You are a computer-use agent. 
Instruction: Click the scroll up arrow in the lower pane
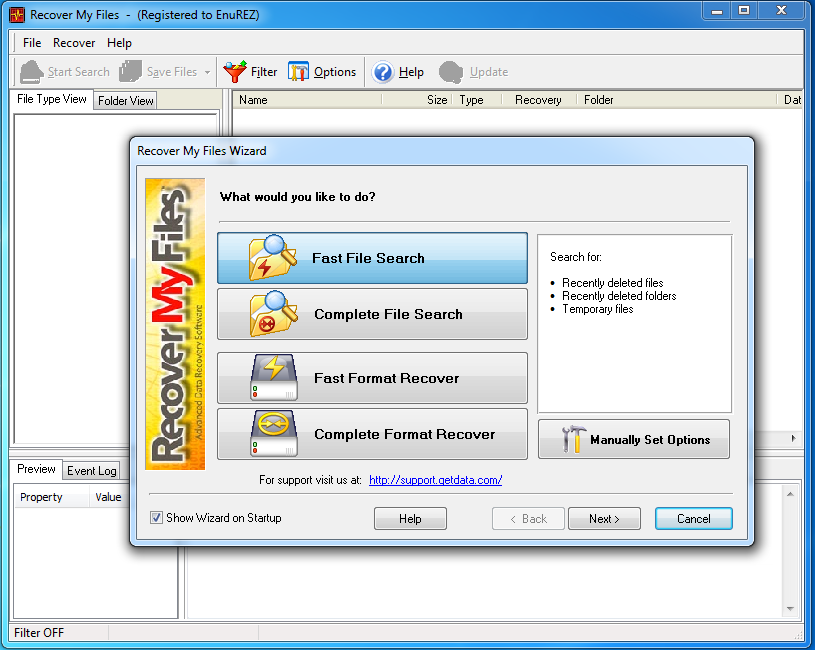tap(790, 494)
